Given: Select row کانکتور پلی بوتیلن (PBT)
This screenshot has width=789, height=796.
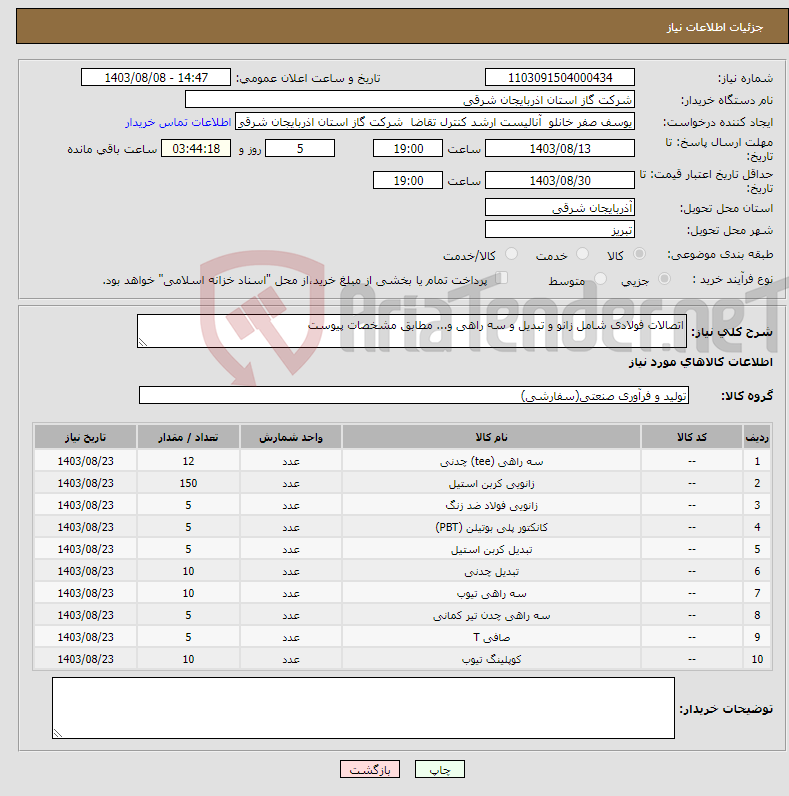Looking at the screenshot, I should [x=403, y=527].
